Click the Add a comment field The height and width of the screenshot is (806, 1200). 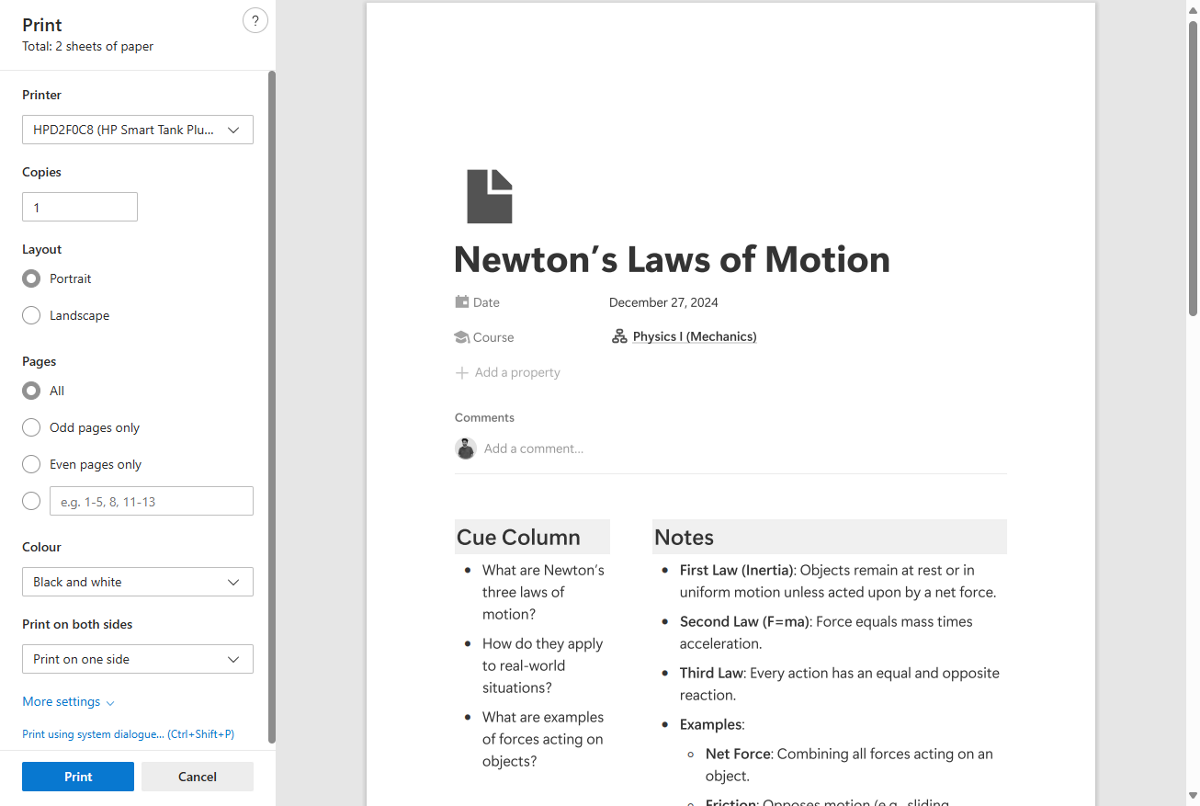pyautogui.click(x=534, y=449)
